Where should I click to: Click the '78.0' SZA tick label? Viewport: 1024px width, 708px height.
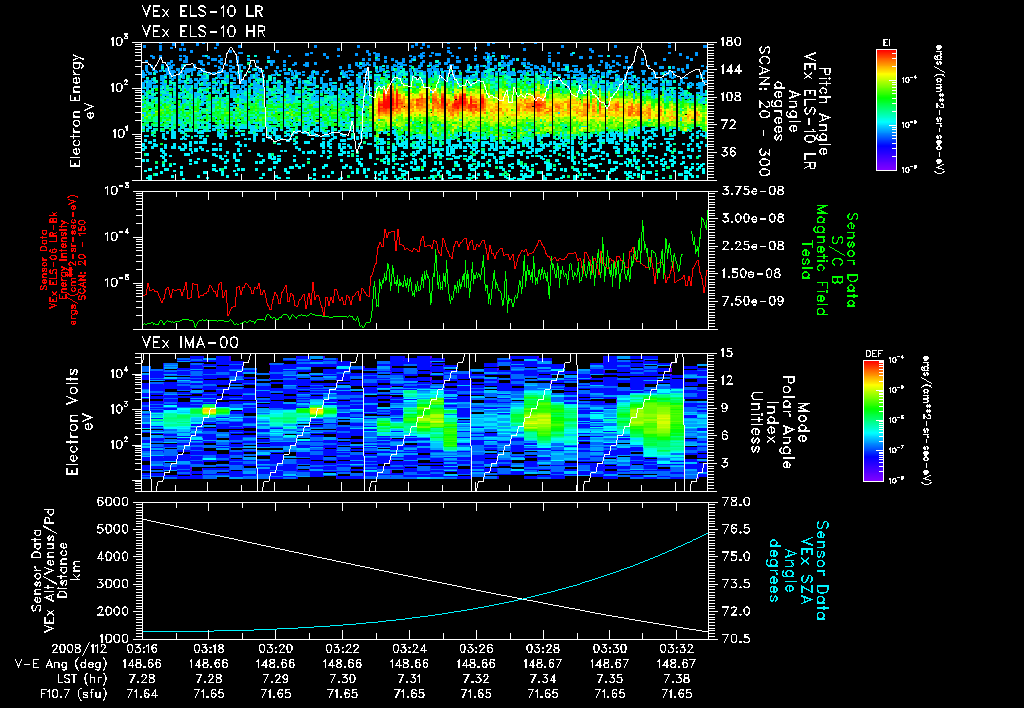coord(735,502)
